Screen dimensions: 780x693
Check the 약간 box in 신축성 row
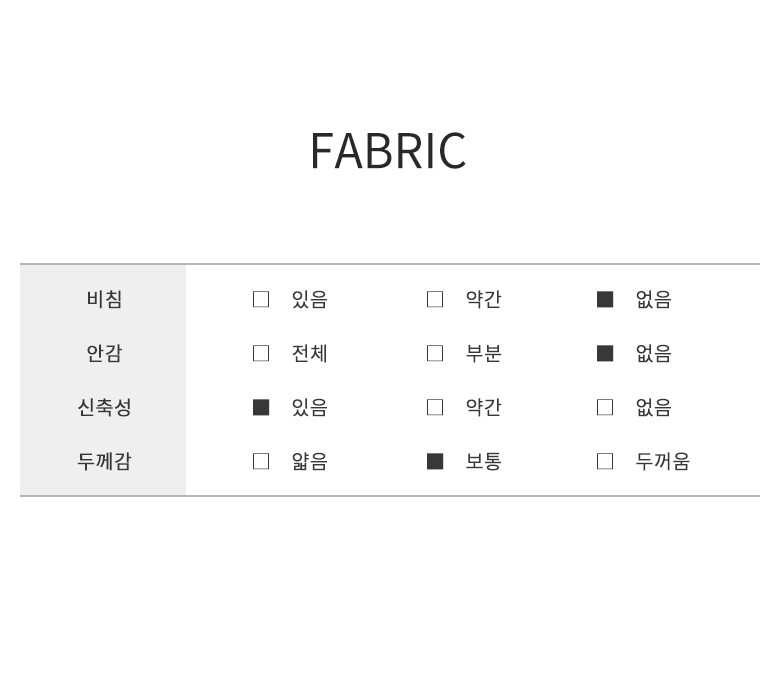click(x=435, y=407)
